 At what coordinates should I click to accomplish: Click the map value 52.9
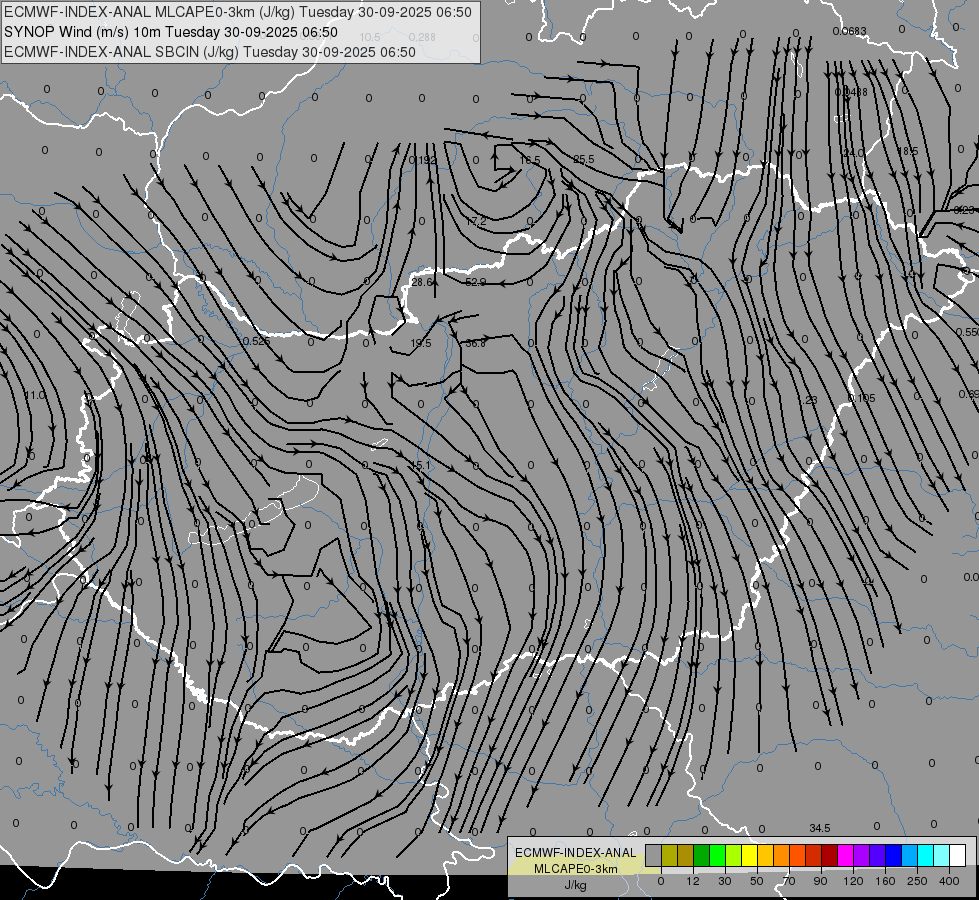(476, 282)
